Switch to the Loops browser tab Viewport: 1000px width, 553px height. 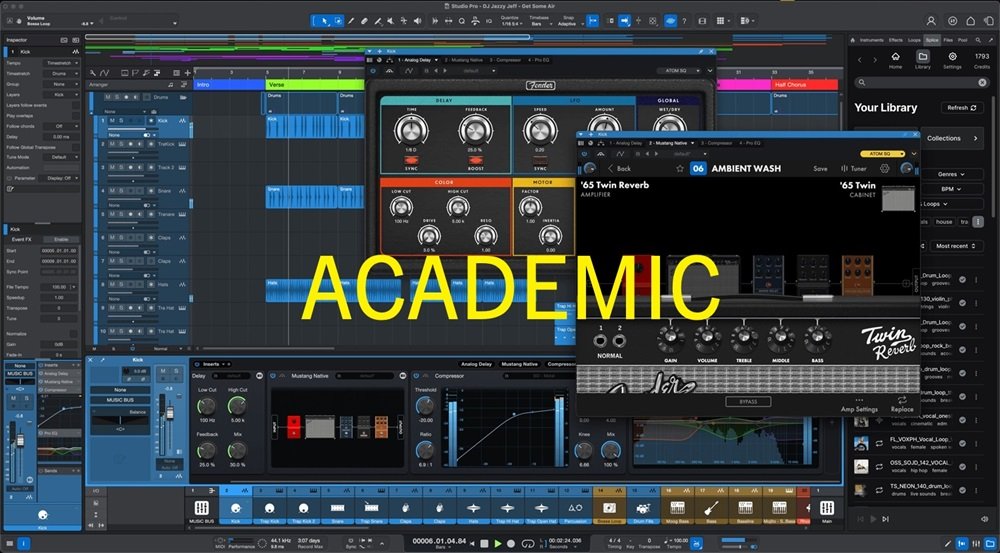pos(914,39)
